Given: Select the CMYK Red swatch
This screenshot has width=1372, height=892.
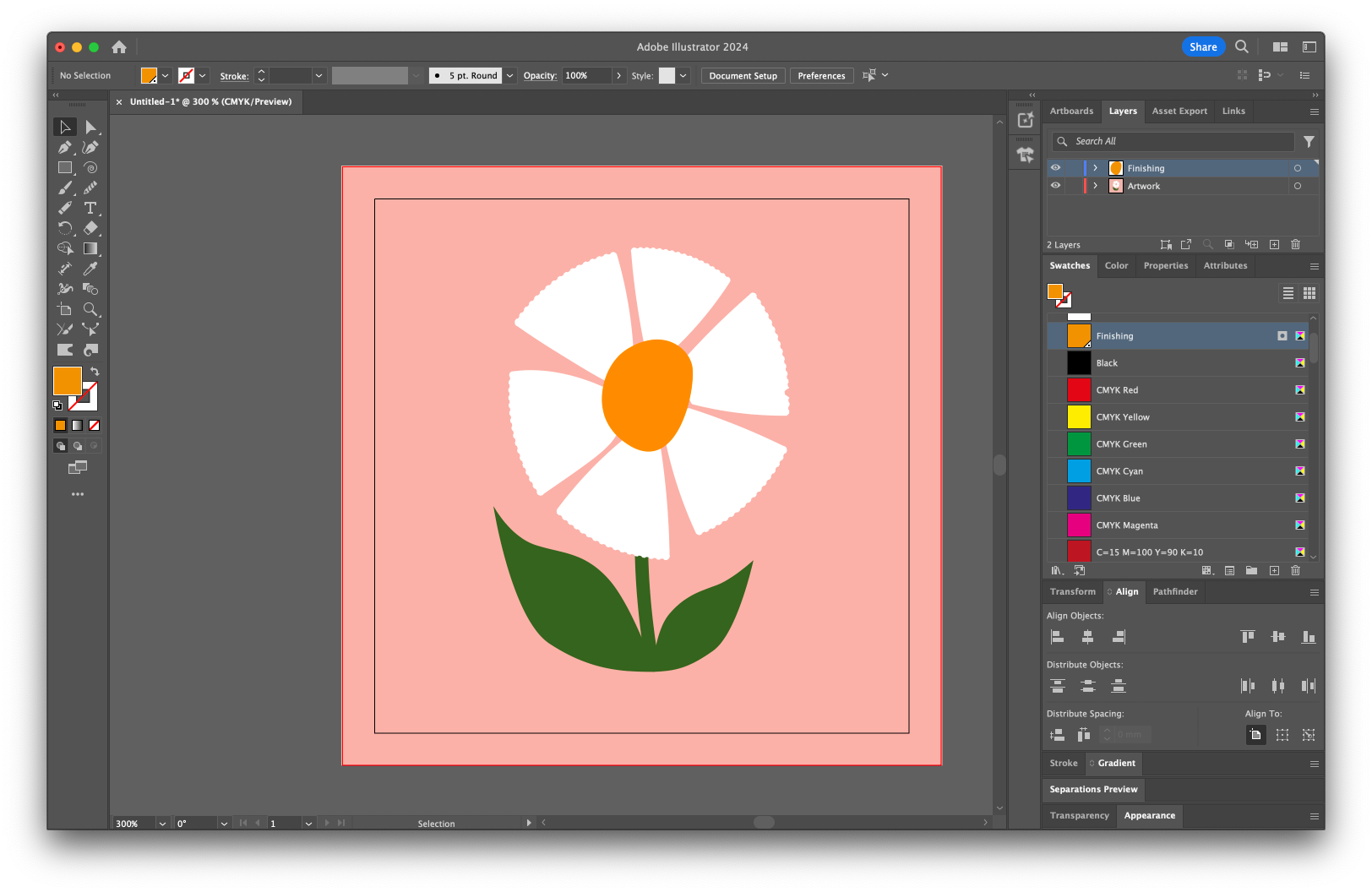Looking at the screenshot, I should pos(1178,390).
